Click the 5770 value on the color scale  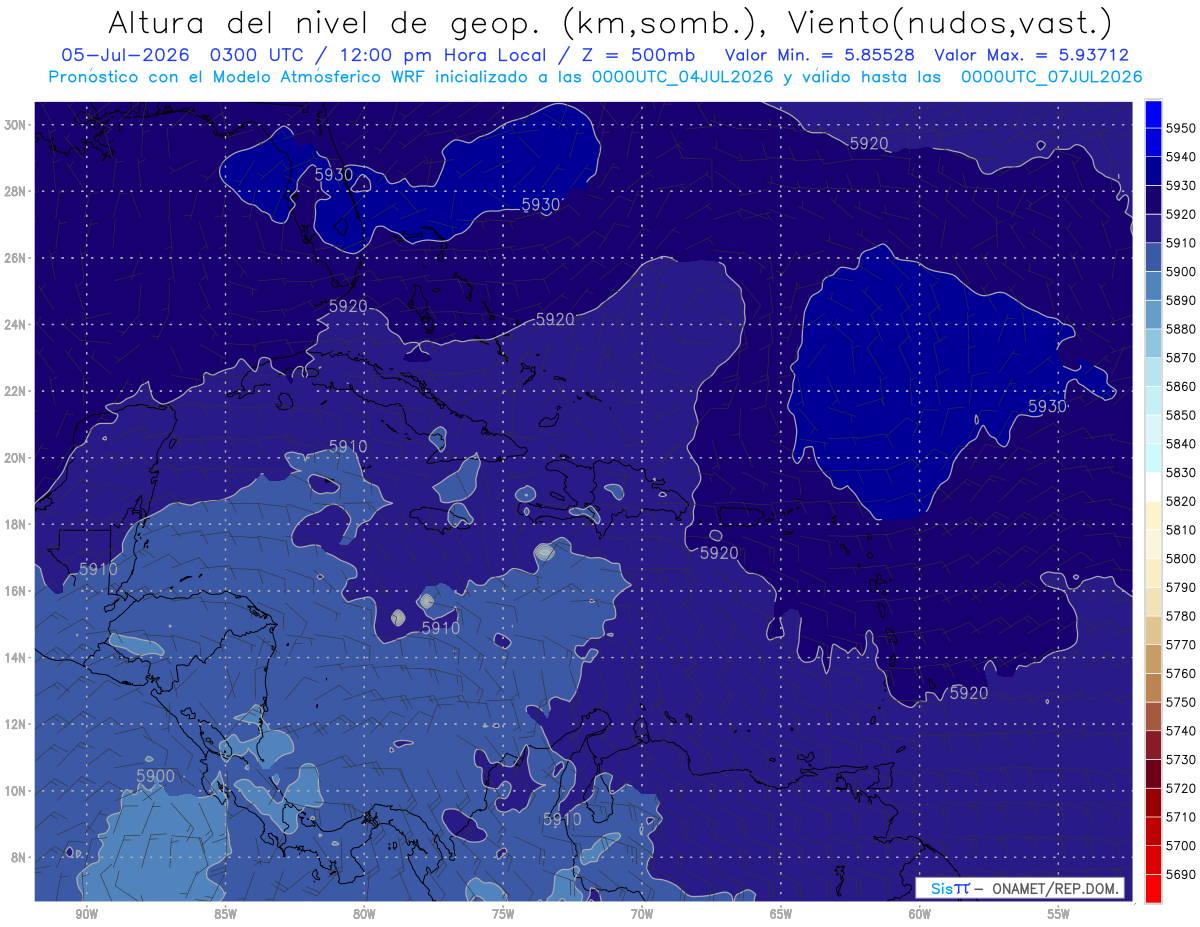pyautogui.click(x=1180, y=644)
